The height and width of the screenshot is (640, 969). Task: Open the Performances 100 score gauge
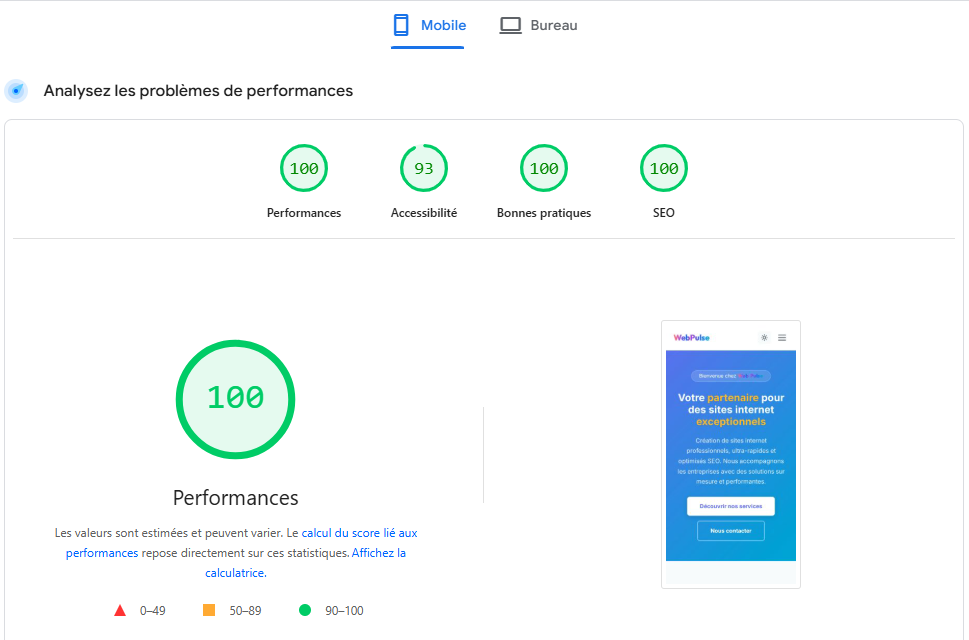pos(303,168)
